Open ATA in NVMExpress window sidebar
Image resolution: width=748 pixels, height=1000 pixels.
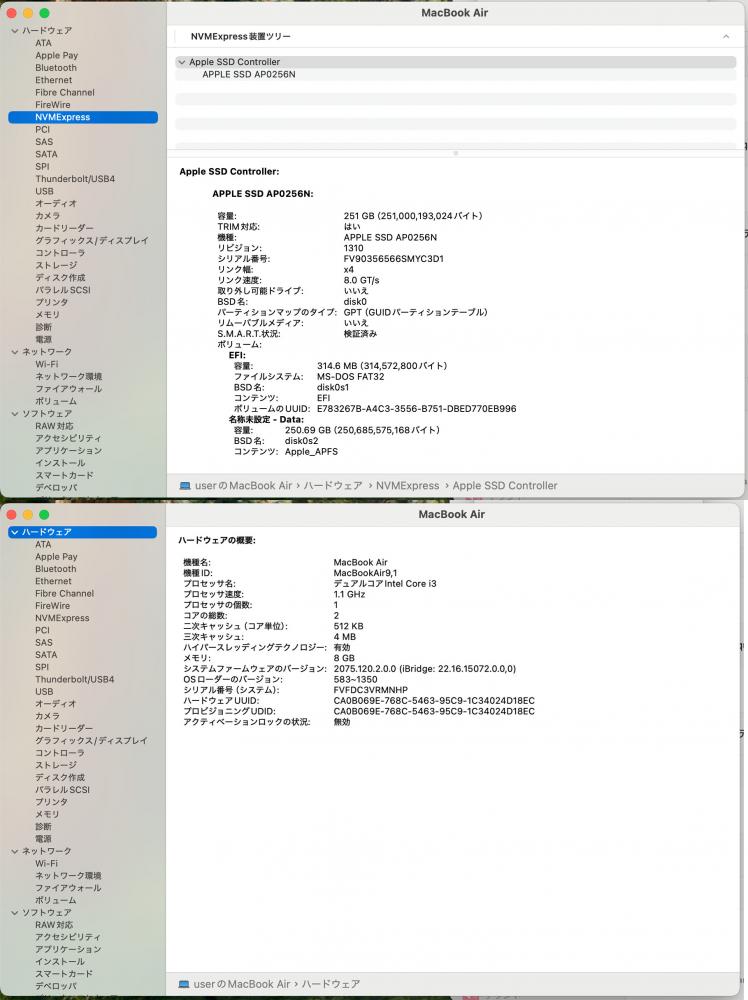click(x=43, y=43)
